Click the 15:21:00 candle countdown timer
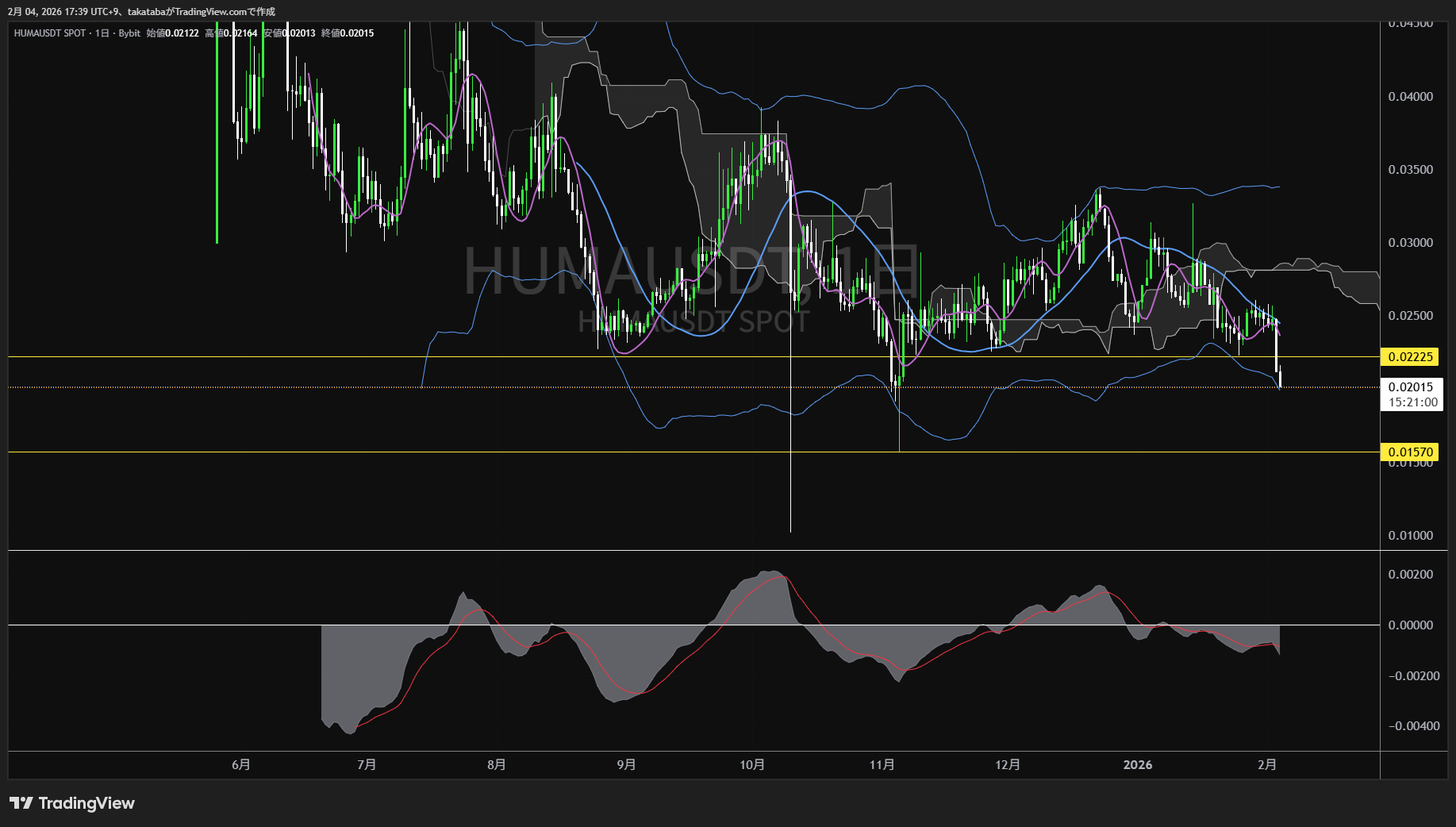The width and height of the screenshot is (1456, 827). 1412,402
